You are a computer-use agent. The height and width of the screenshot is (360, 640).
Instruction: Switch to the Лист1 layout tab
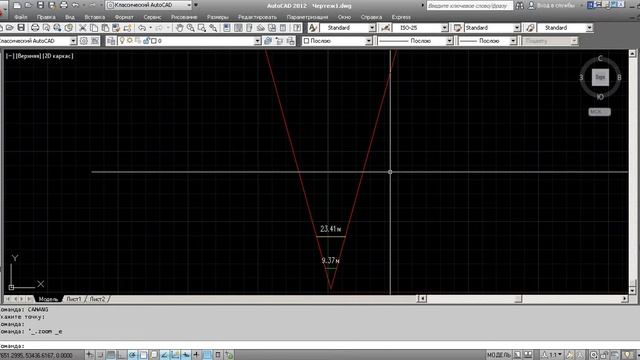74,299
